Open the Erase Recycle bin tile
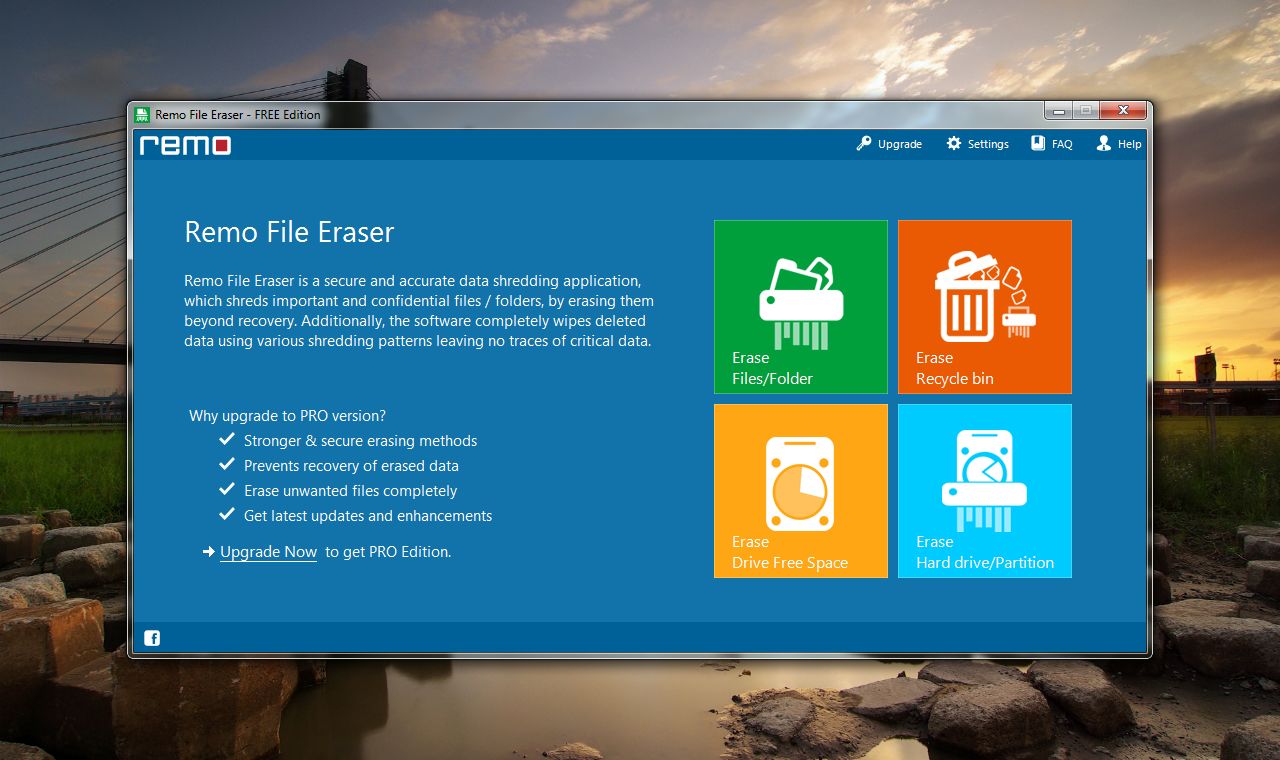 tap(985, 307)
